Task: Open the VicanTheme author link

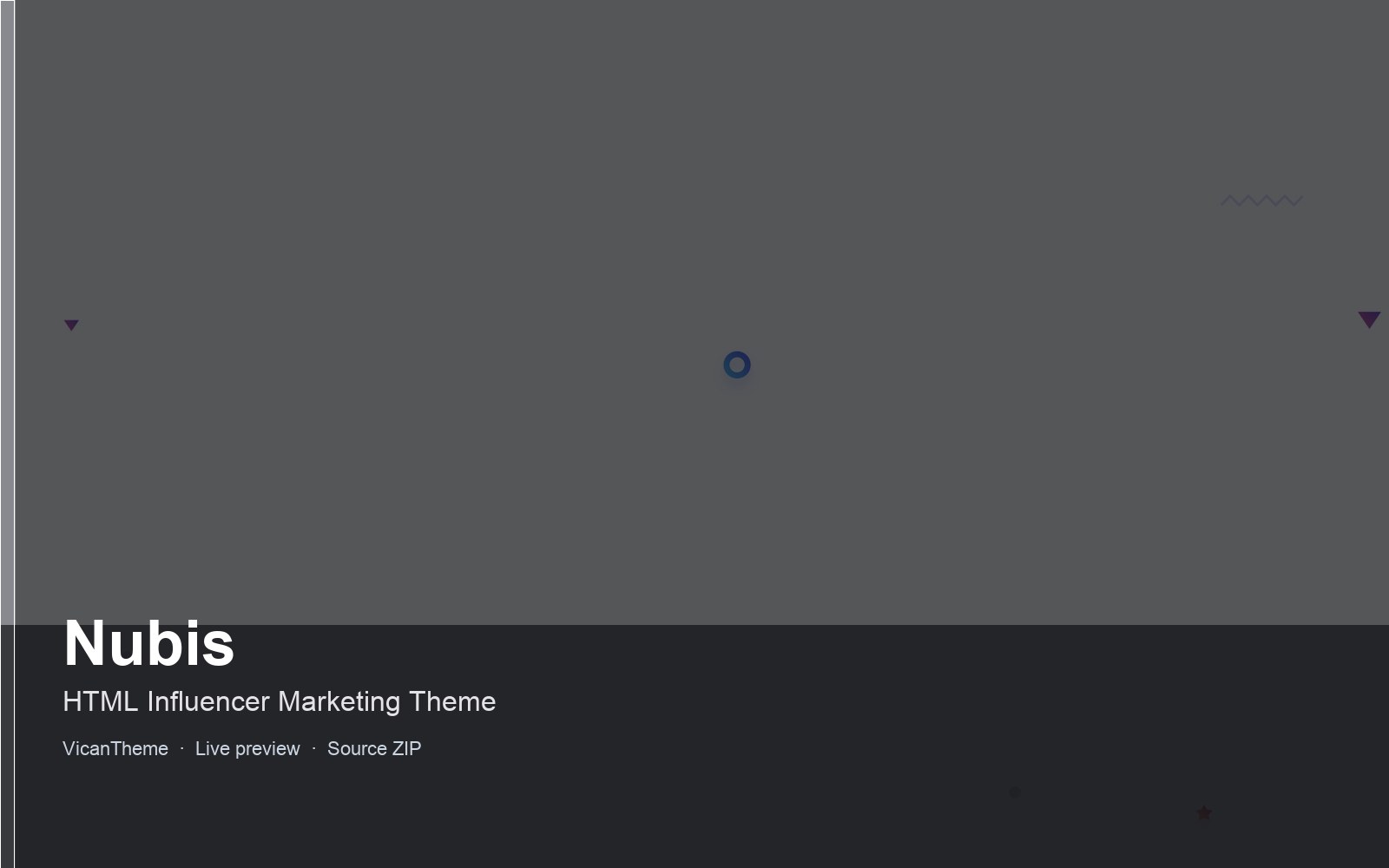Action: 115,748
